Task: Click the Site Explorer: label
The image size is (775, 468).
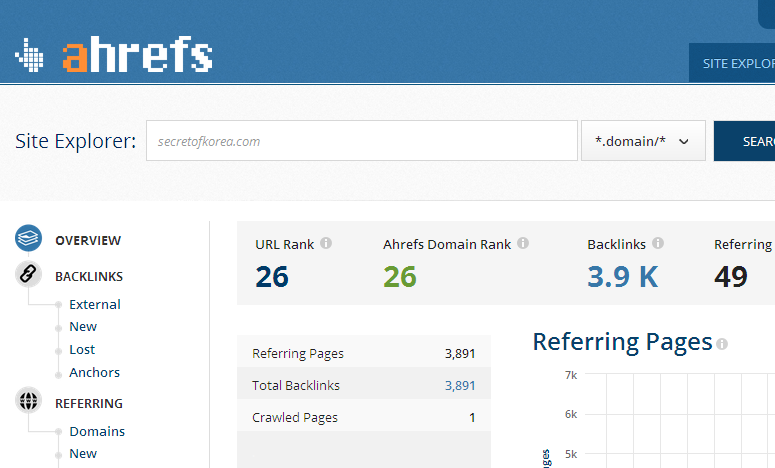Action: point(76,141)
